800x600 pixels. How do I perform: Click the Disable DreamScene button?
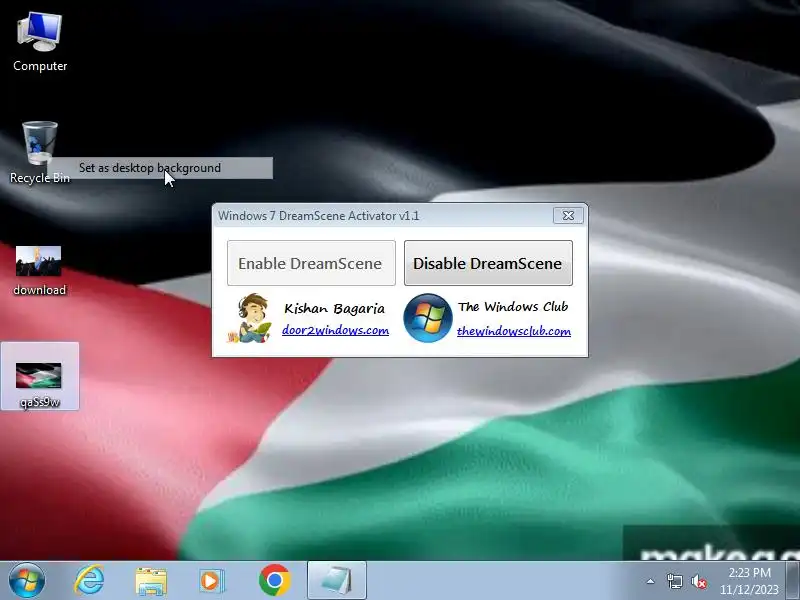(x=488, y=263)
